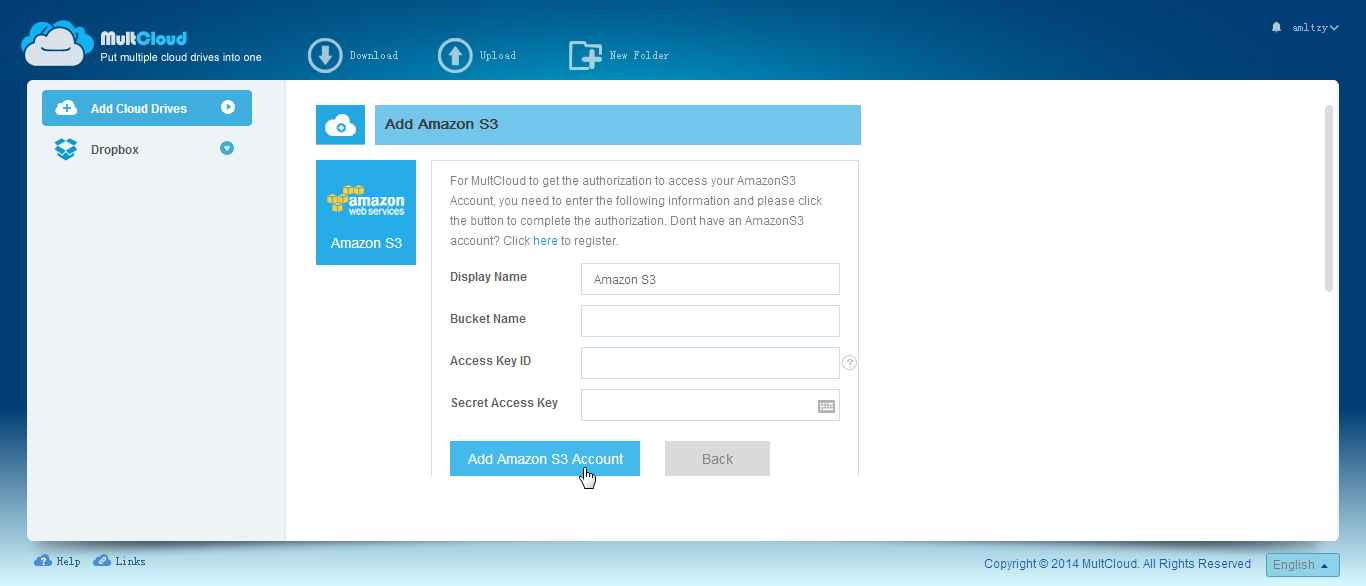Image resolution: width=1366 pixels, height=586 pixels.
Task: Click the copyright 2014 MultCloud text
Action: [1117, 564]
